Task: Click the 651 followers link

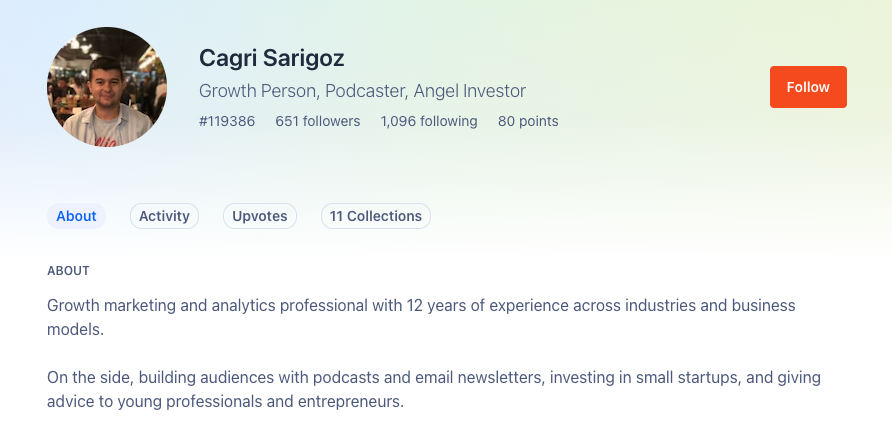Action: click(x=317, y=122)
